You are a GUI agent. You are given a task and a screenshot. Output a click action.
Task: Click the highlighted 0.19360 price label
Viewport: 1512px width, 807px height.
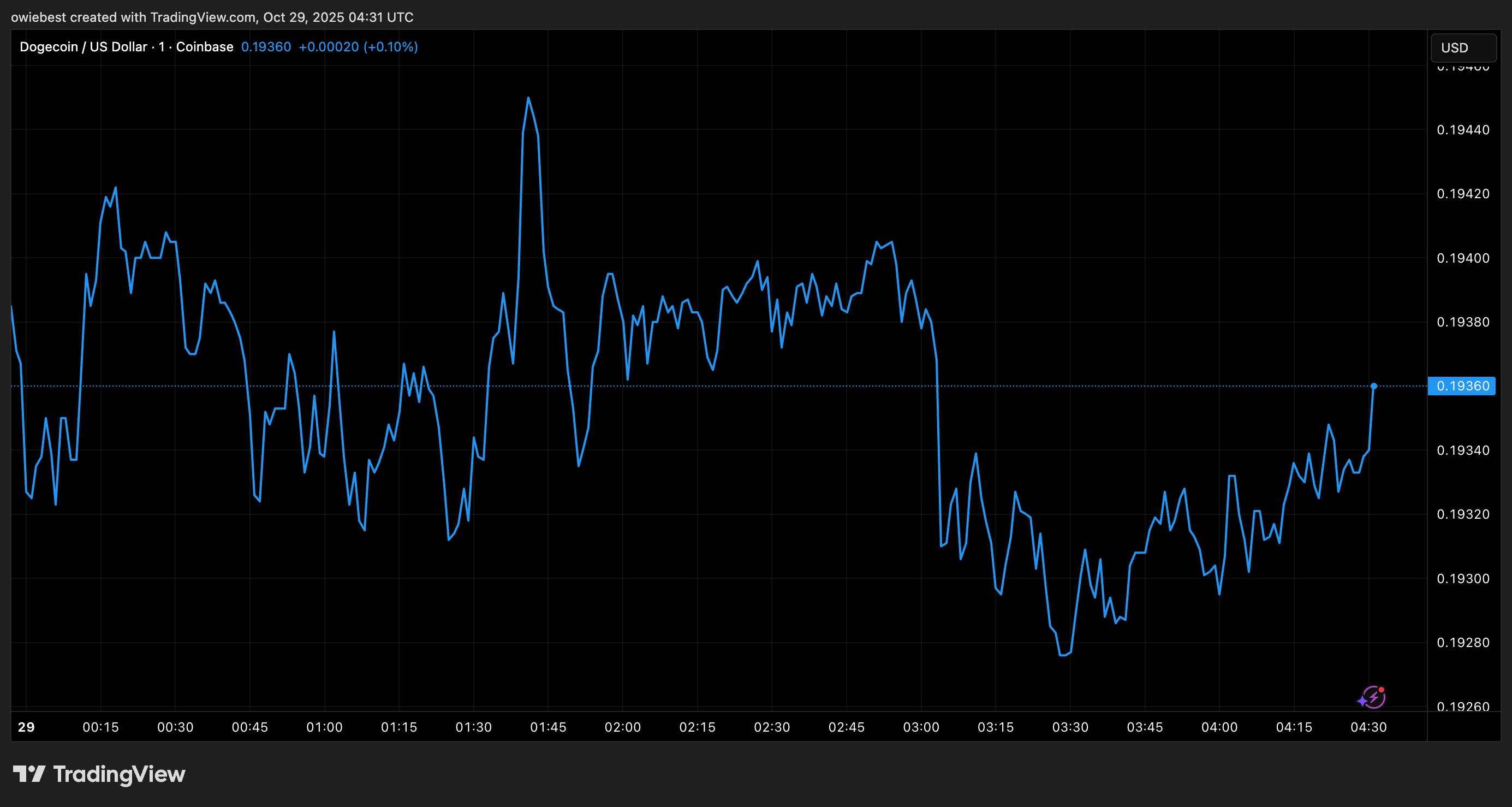(x=1462, y=386)
